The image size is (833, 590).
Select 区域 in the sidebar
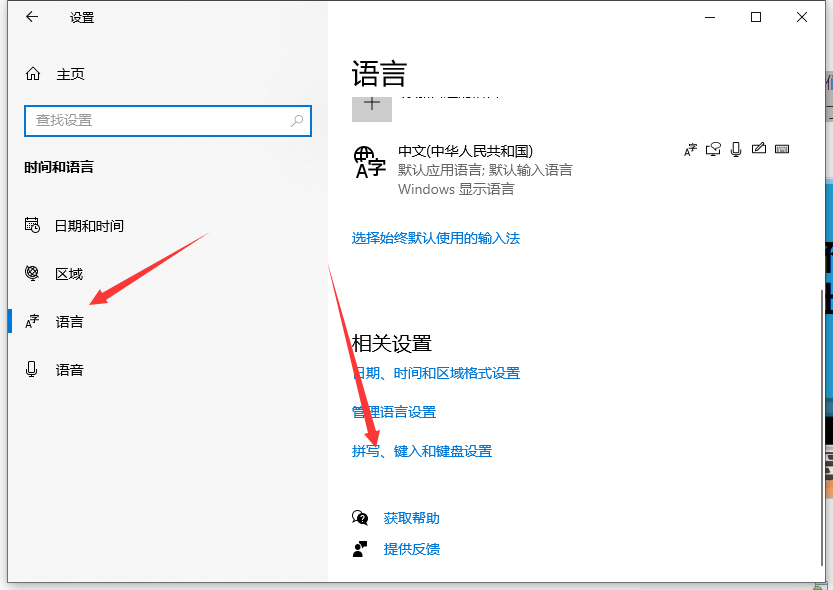pos(69,274)
